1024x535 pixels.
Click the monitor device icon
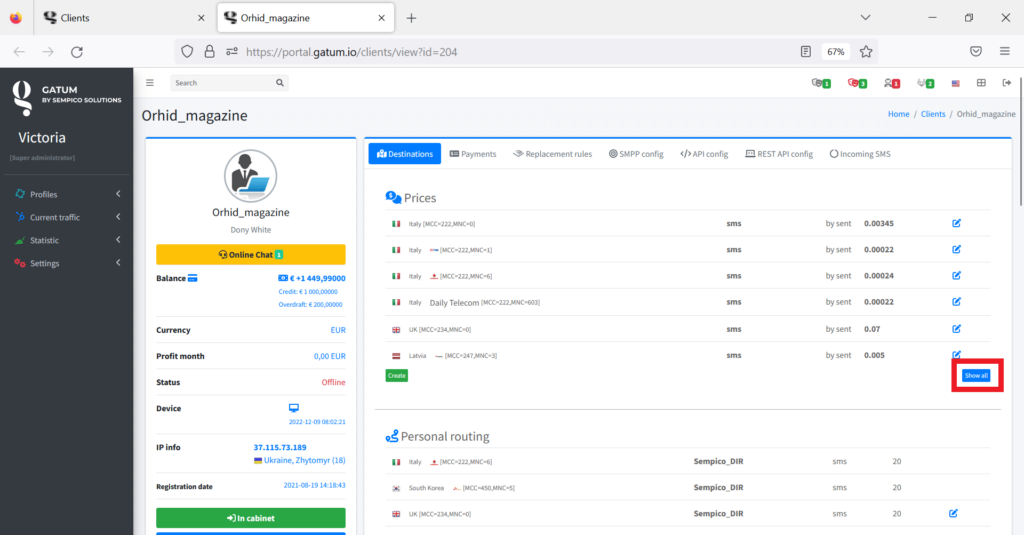click(294, 408)
